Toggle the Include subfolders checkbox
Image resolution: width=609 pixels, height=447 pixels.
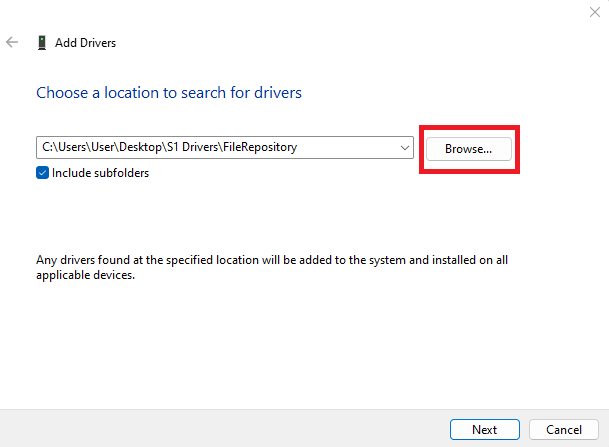click(x=42, y=173)
